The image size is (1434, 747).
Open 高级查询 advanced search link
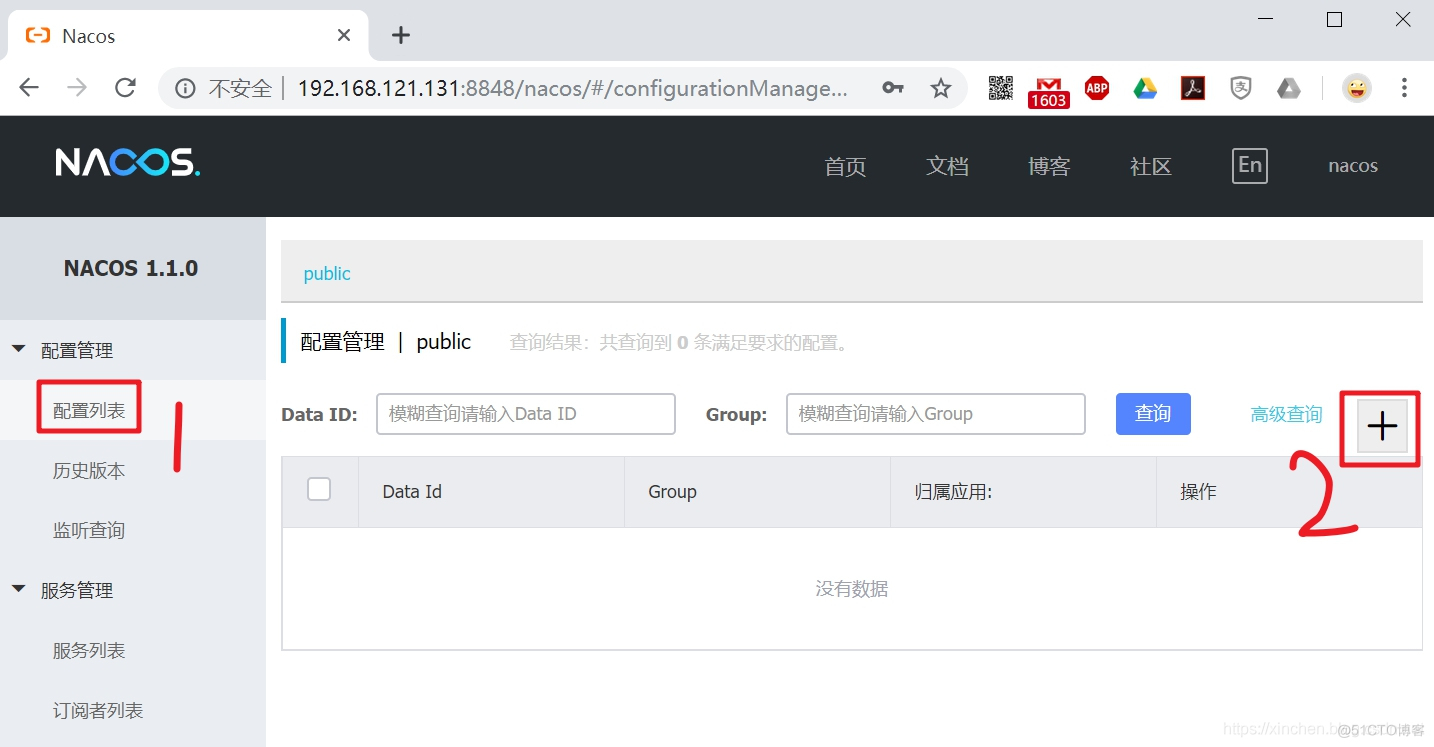(x=1286, y=414)
